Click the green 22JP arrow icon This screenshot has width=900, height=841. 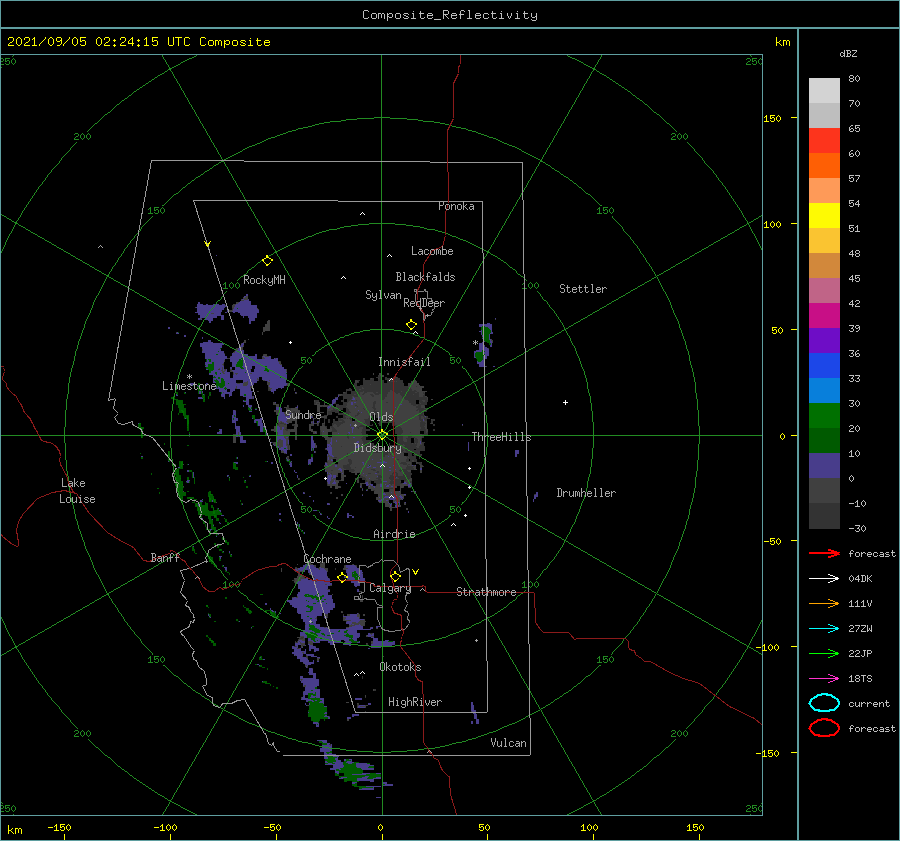[x=824, y=653]
